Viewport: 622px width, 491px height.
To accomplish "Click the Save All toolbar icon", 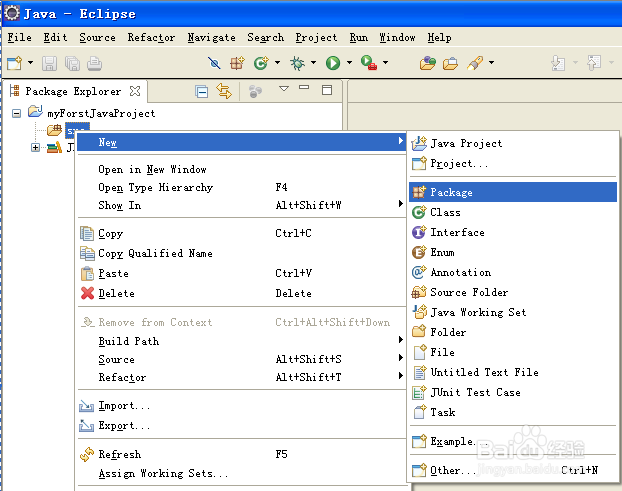I will pos(72,63).
